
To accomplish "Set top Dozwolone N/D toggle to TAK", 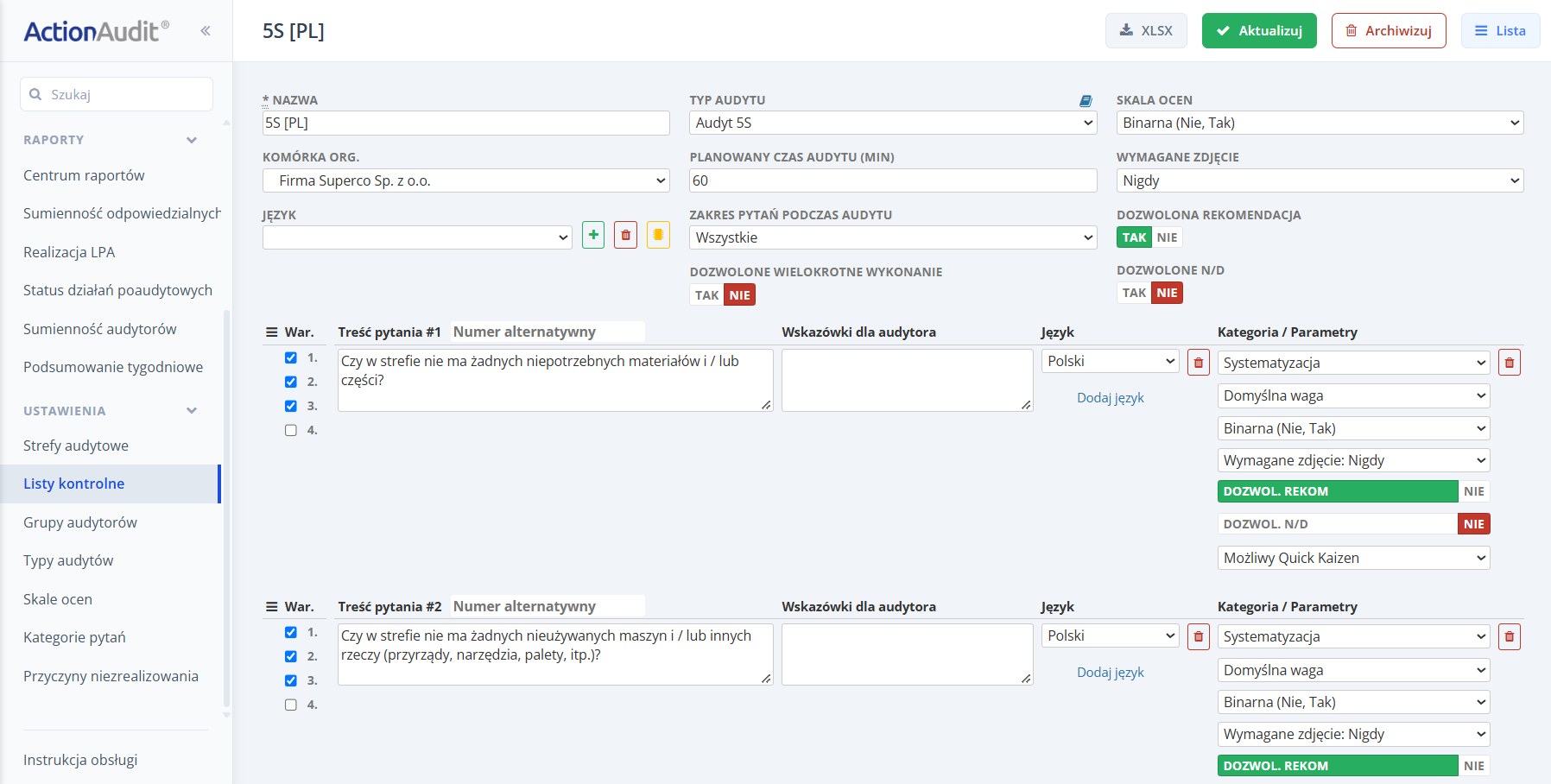I will pyautogui.click(x=1134, y=293).
